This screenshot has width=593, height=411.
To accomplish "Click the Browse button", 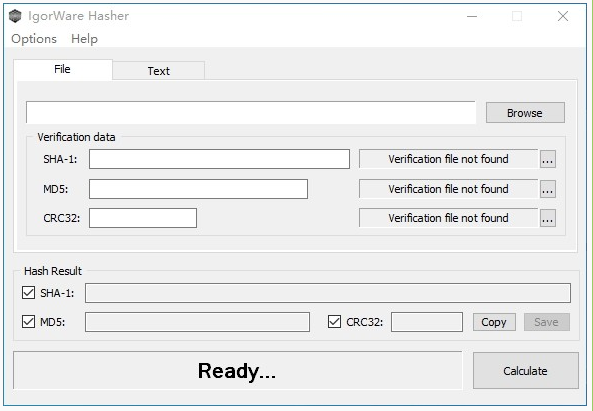I will [525, 113].
